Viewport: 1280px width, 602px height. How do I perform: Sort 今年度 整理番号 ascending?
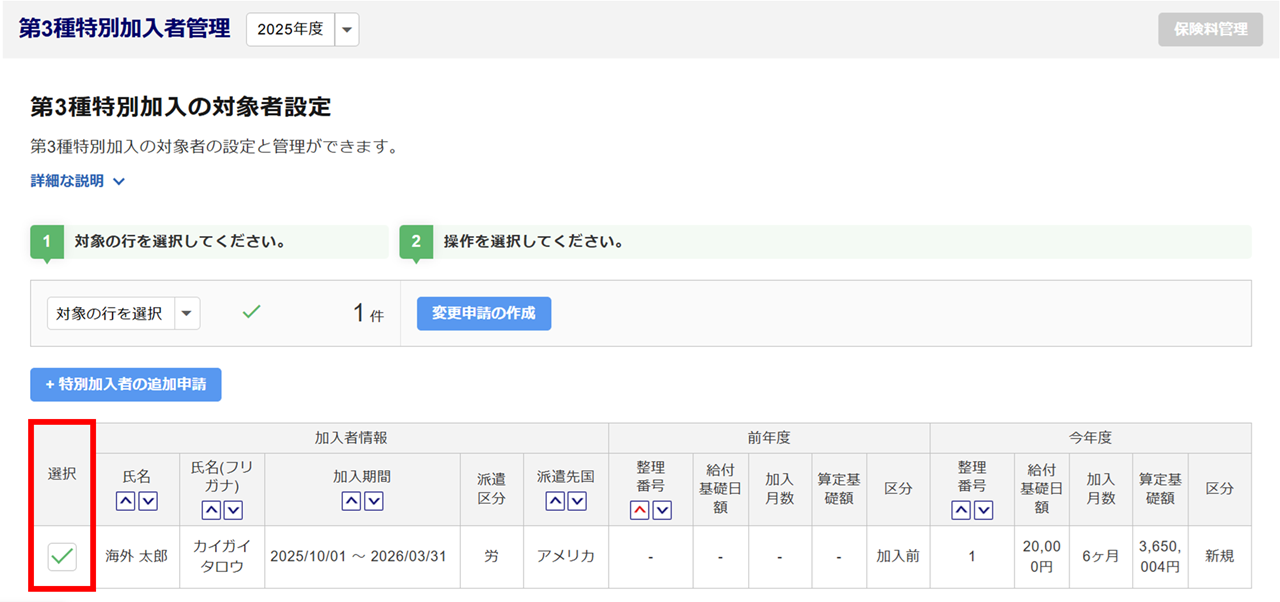point(960,510)
